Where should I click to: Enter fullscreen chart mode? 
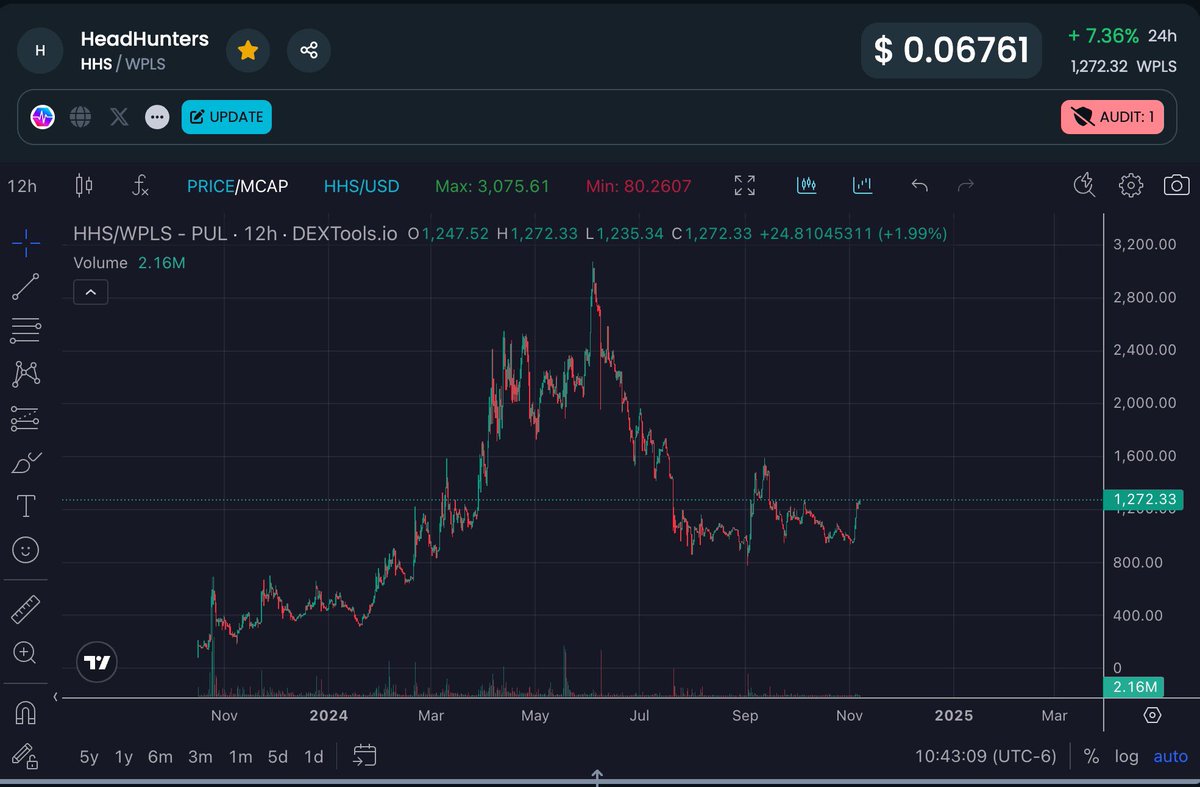pos(744,185)
